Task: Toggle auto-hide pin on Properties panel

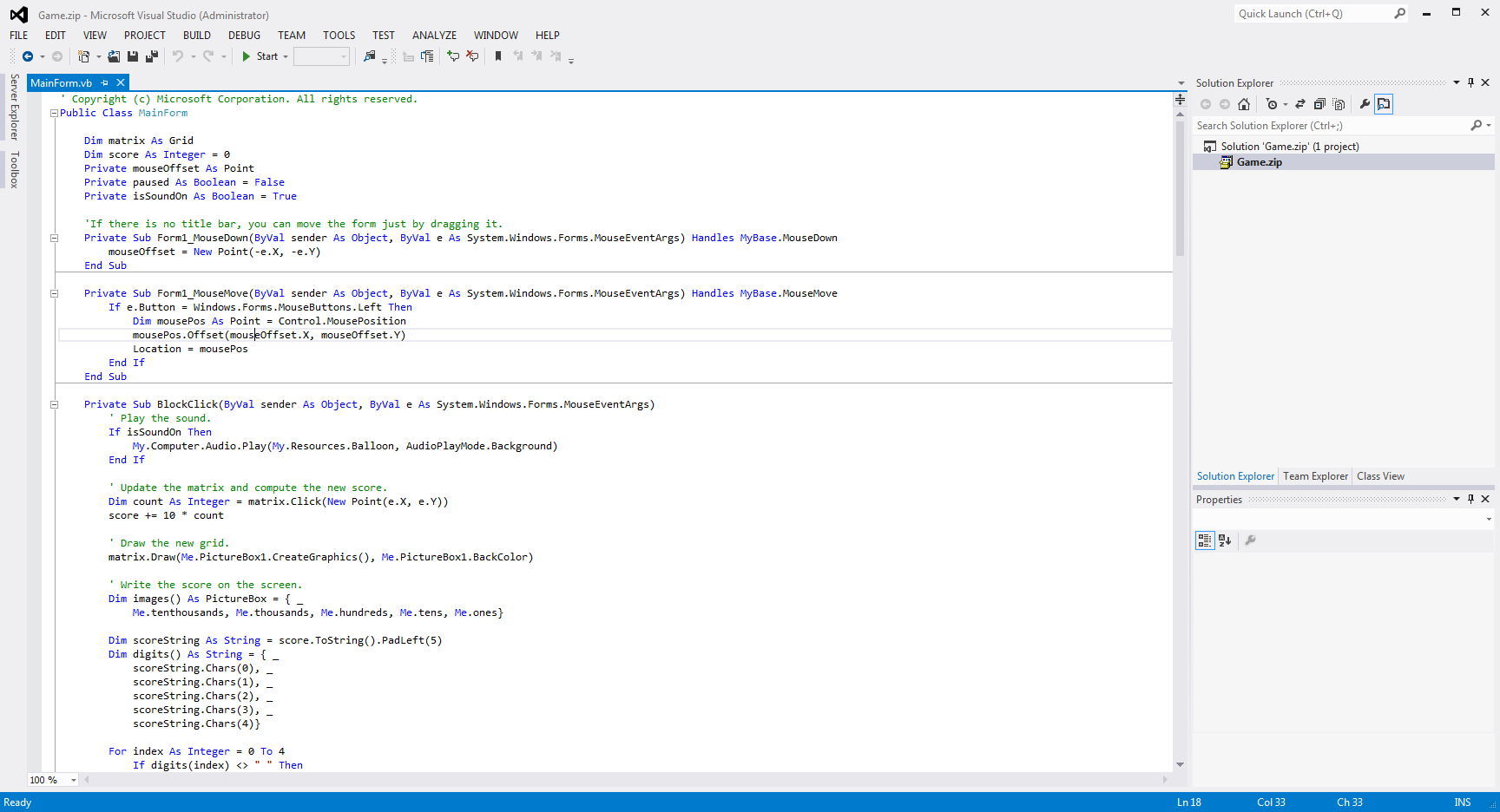Action: [1470, 500]
